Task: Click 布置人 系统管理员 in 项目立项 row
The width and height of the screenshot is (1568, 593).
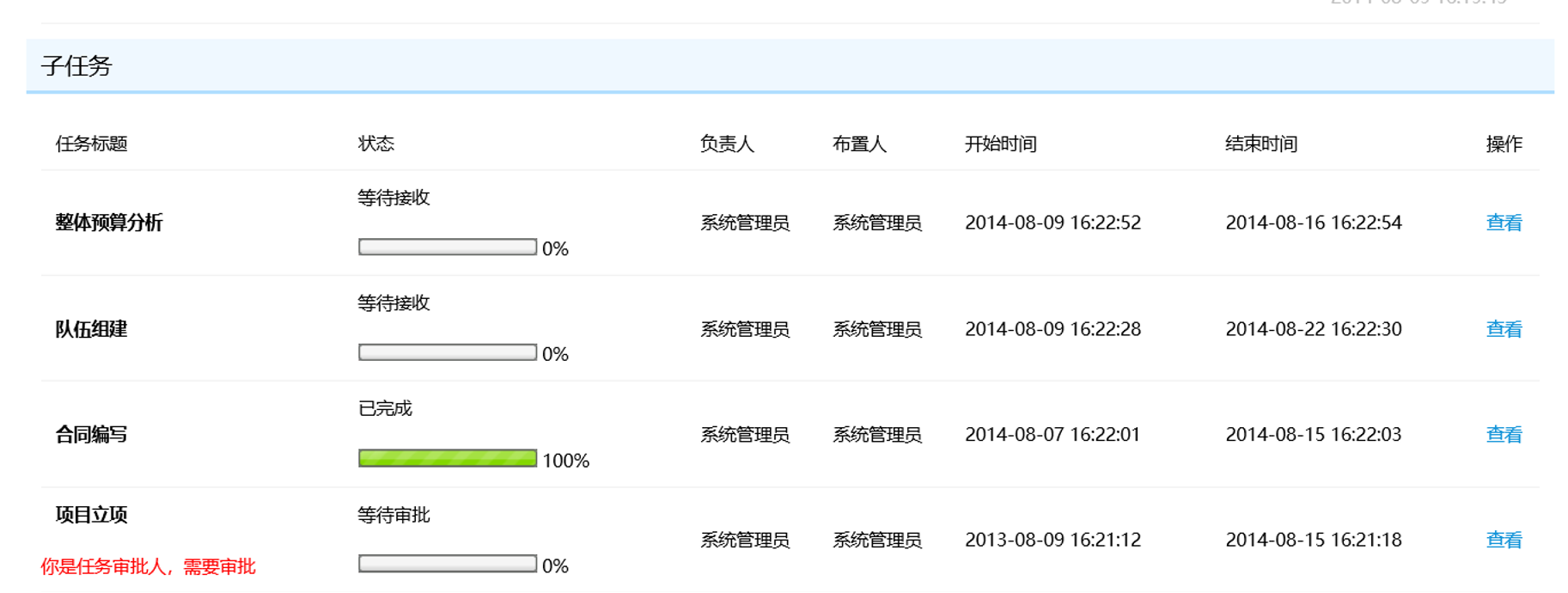Action: 877,540
